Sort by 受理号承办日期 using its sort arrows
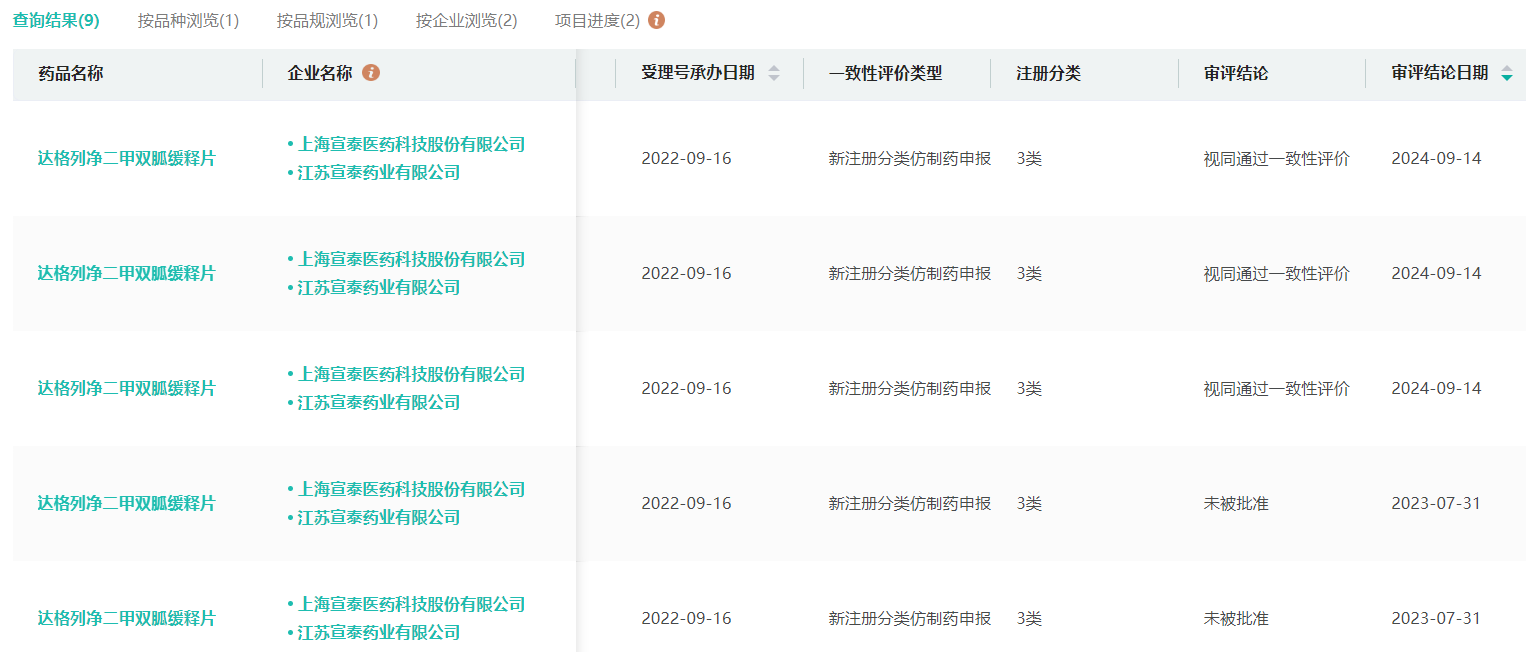This screenshot has height=652, width=1526. [773, 73]
